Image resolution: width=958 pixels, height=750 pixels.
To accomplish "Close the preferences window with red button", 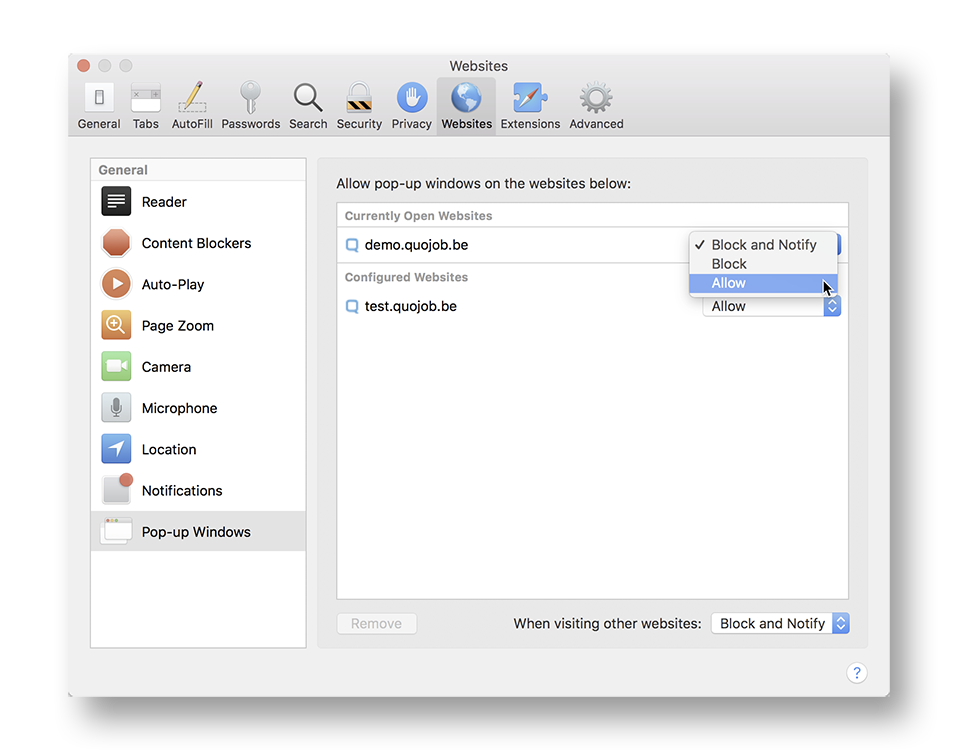I will pyautogui.click(x=84, y=65).
